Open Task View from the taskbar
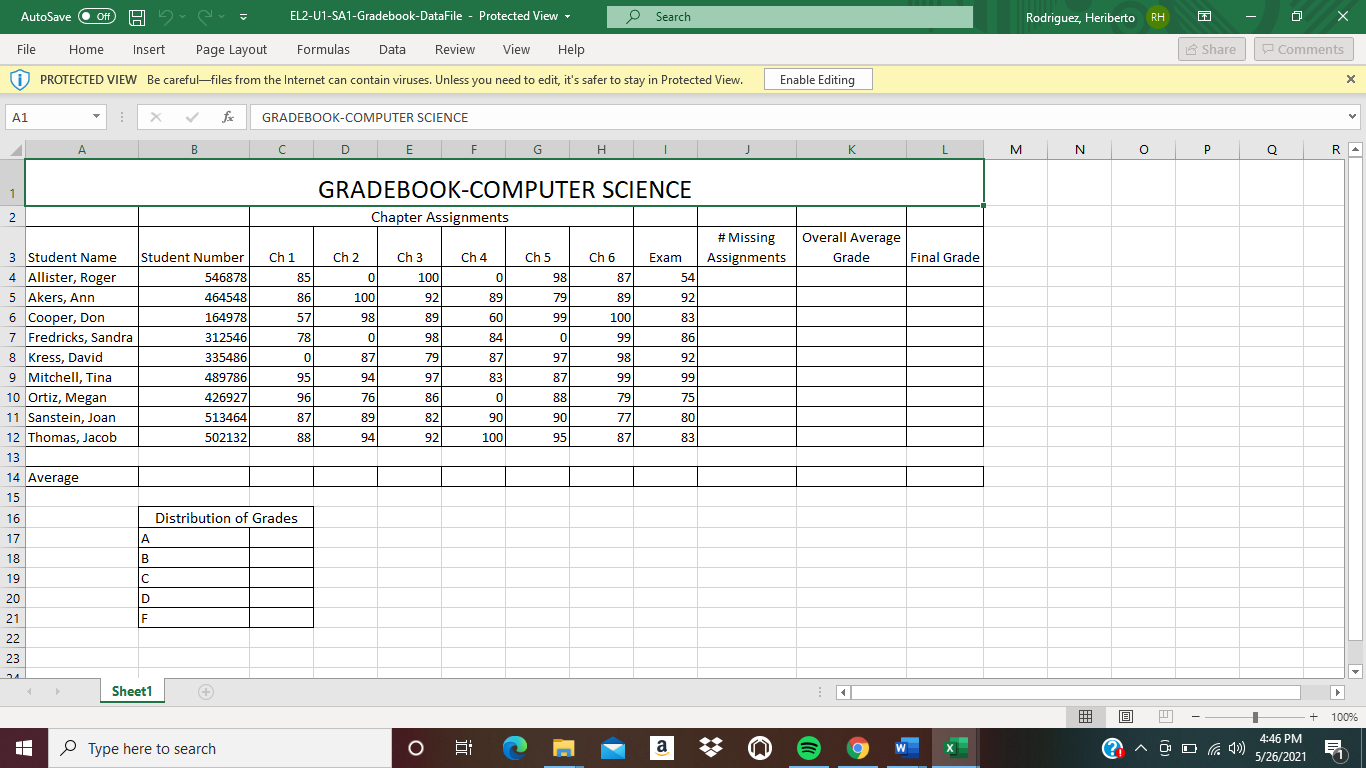This screenshot has height=768, width=1366. 464,748
